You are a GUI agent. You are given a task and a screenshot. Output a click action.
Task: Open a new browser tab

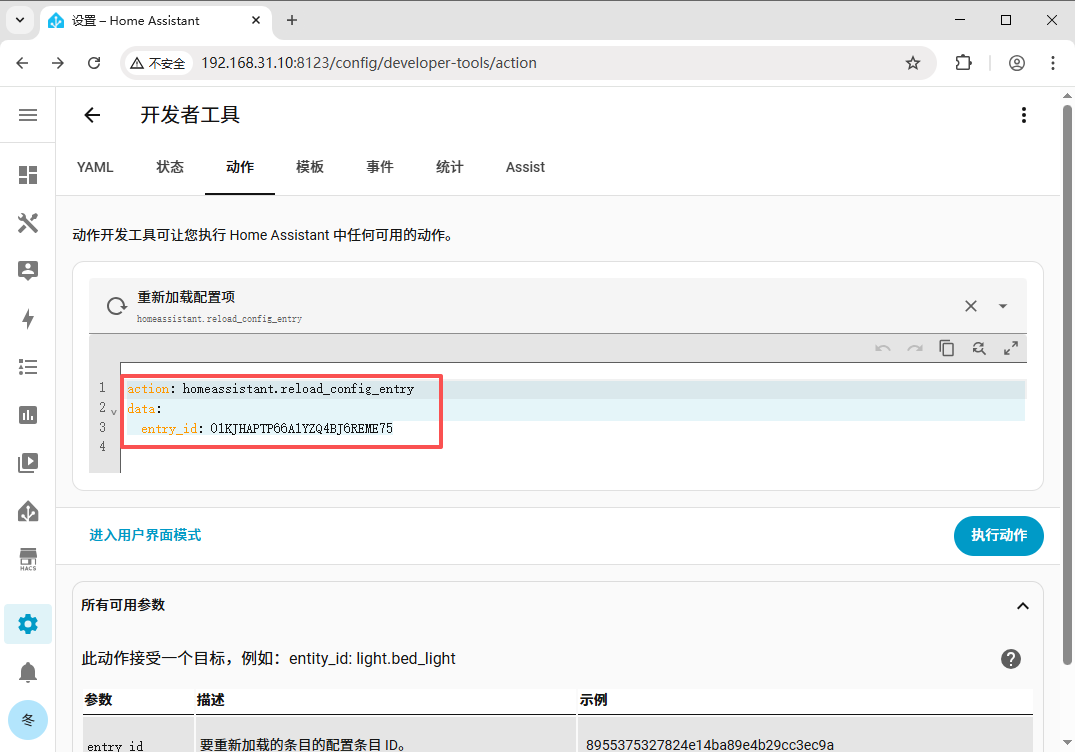pos(292,21)
